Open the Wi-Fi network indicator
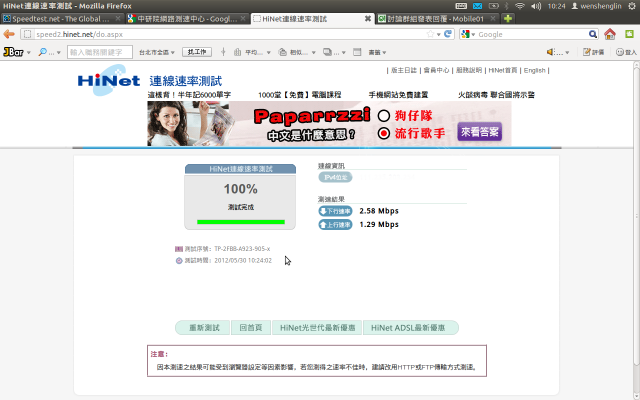Image resolution: width=640 pixels, height=400 pixels. (520, 6)
